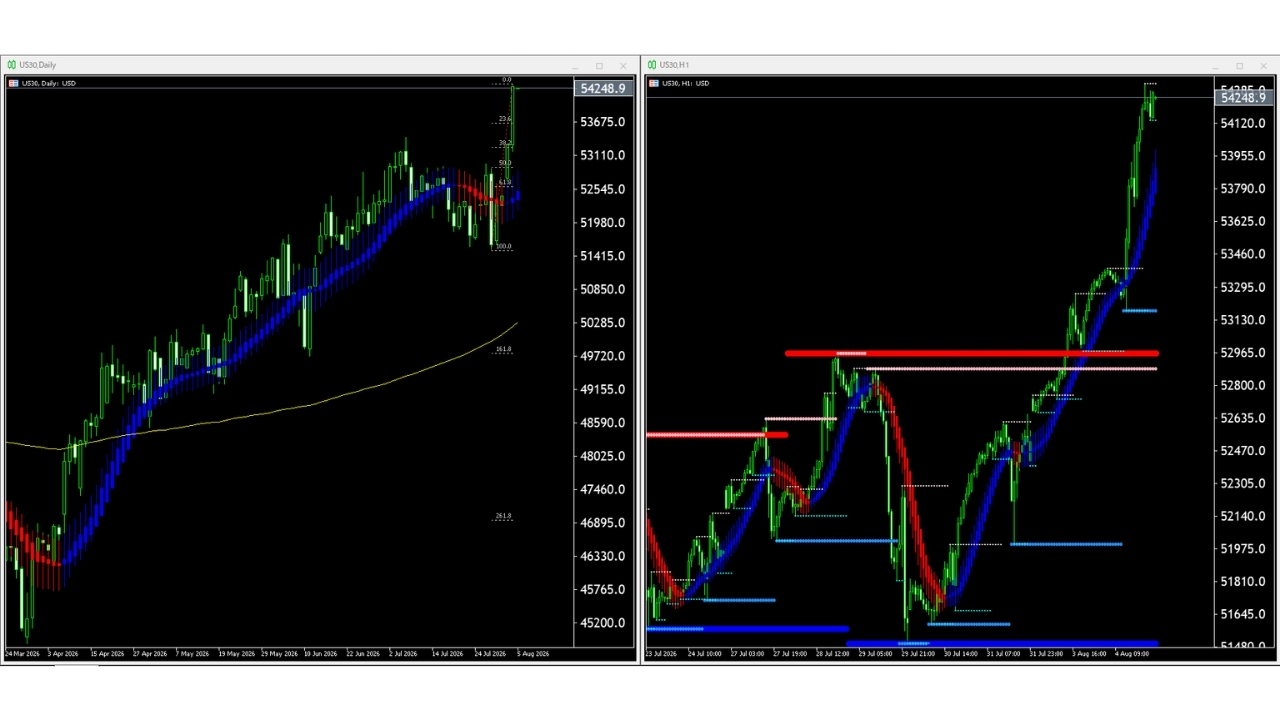
Task: Maximize the US30,H1 chart window
Action: pyautogui.click(x=1239, y=66)
